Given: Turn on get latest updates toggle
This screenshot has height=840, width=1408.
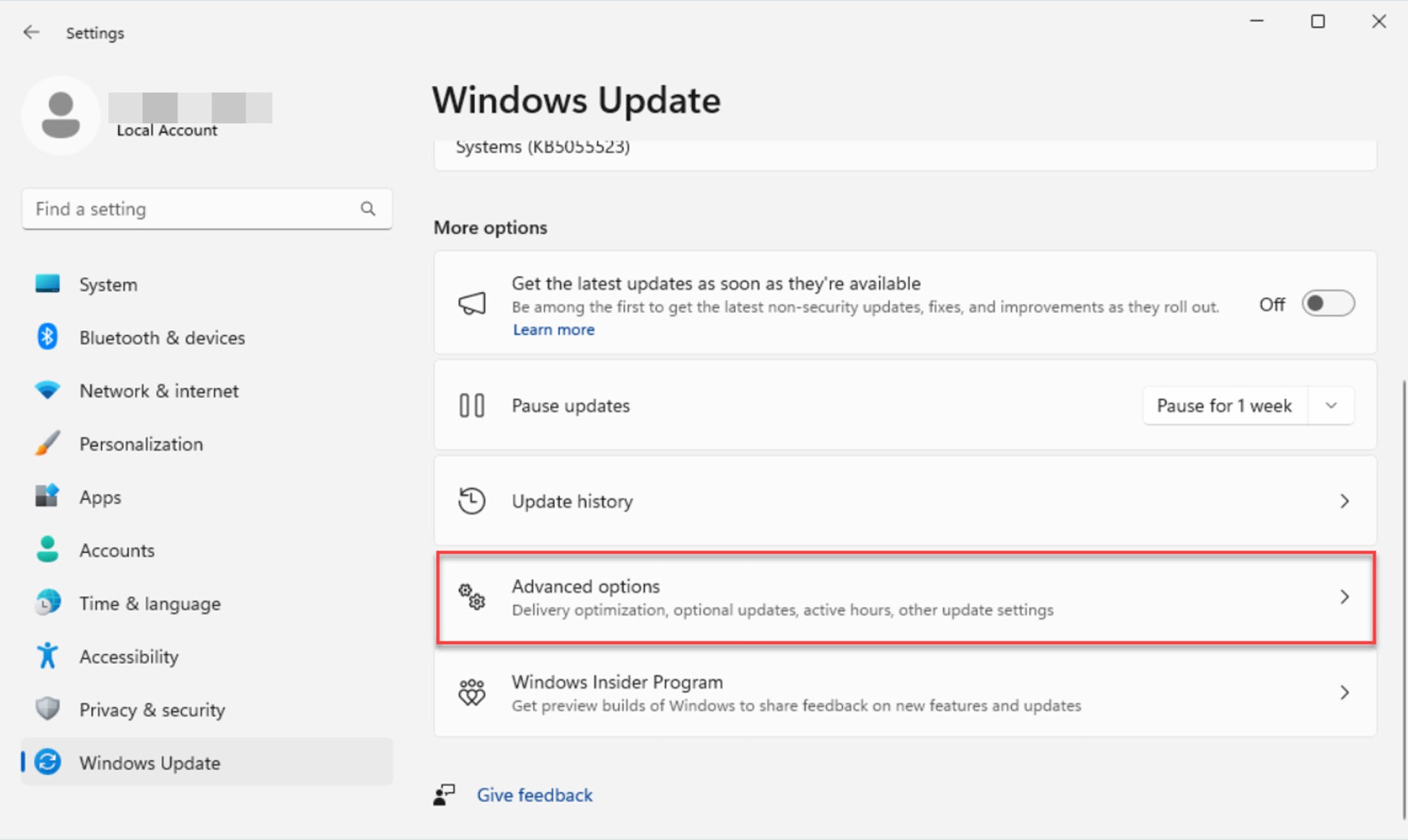Looking at the screenshot, I should (1328, 303).
